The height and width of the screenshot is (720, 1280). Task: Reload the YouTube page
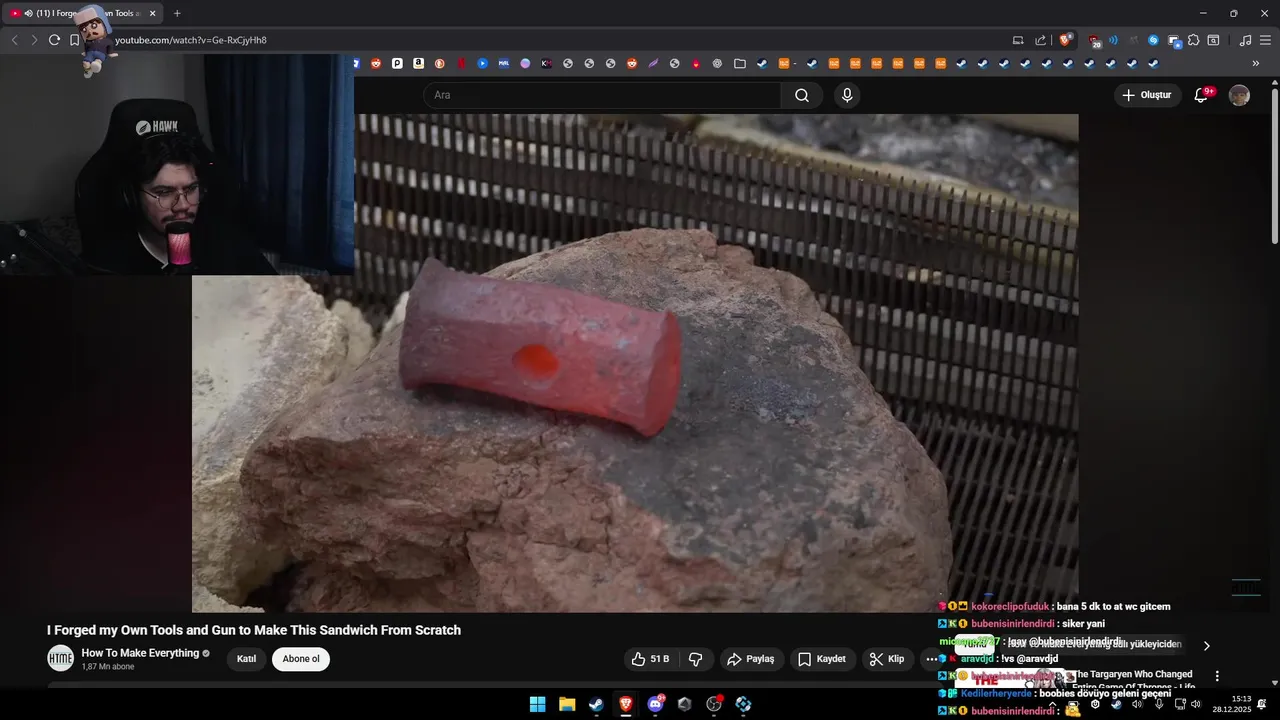[54, 40]
